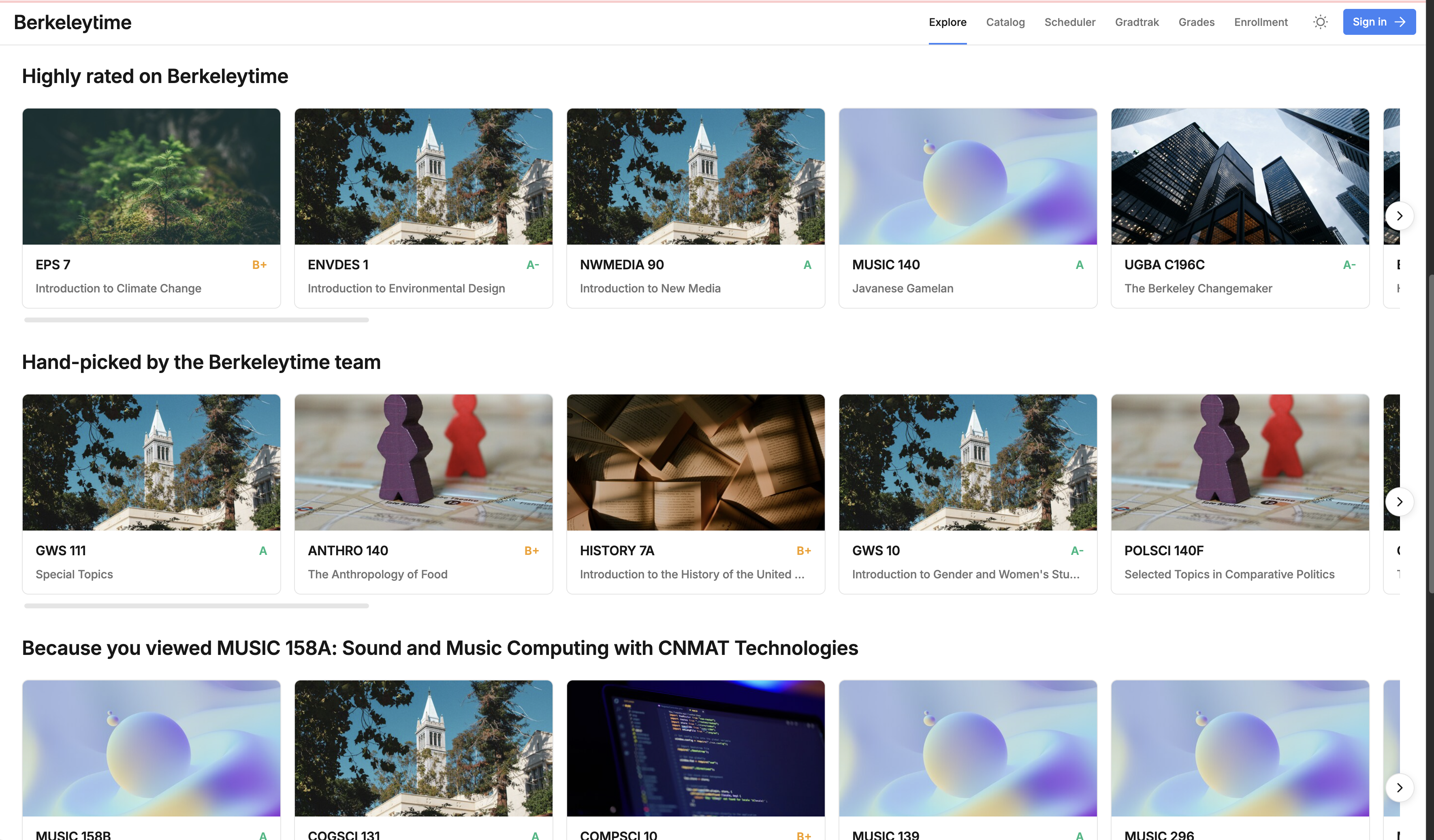Advance the Because you viewed carousel arrow
The image size is (1434, 840).
(x=1399, y=788)
